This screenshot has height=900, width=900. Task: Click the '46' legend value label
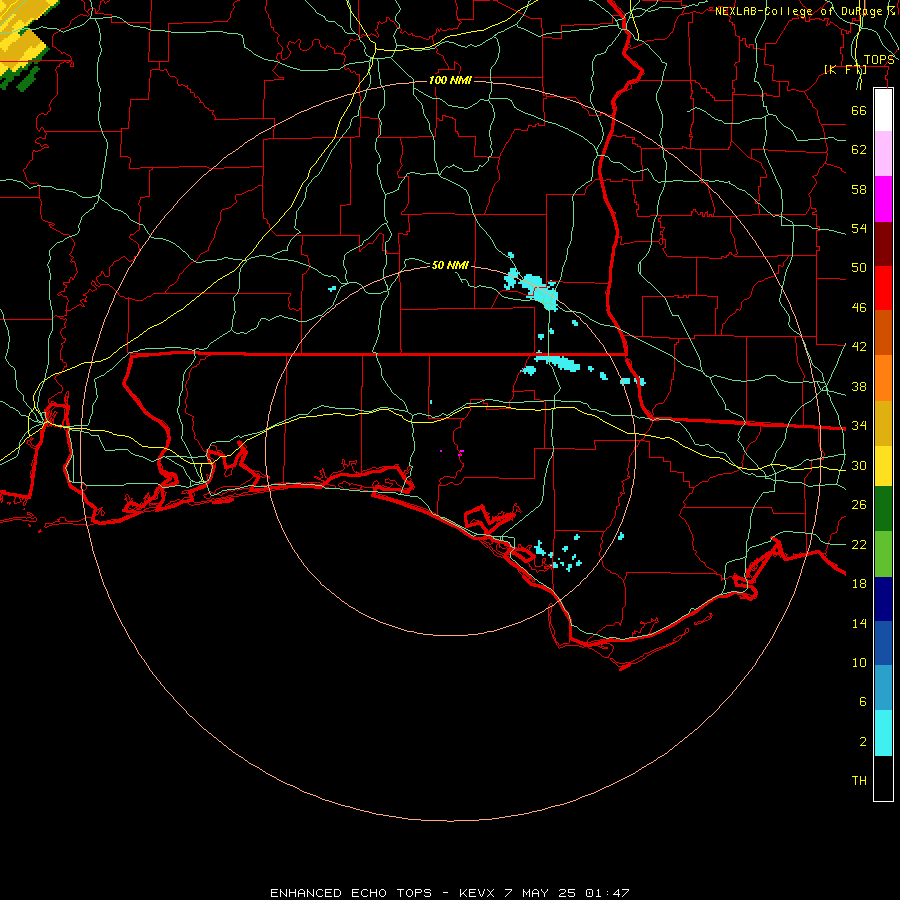pos(859,308)
